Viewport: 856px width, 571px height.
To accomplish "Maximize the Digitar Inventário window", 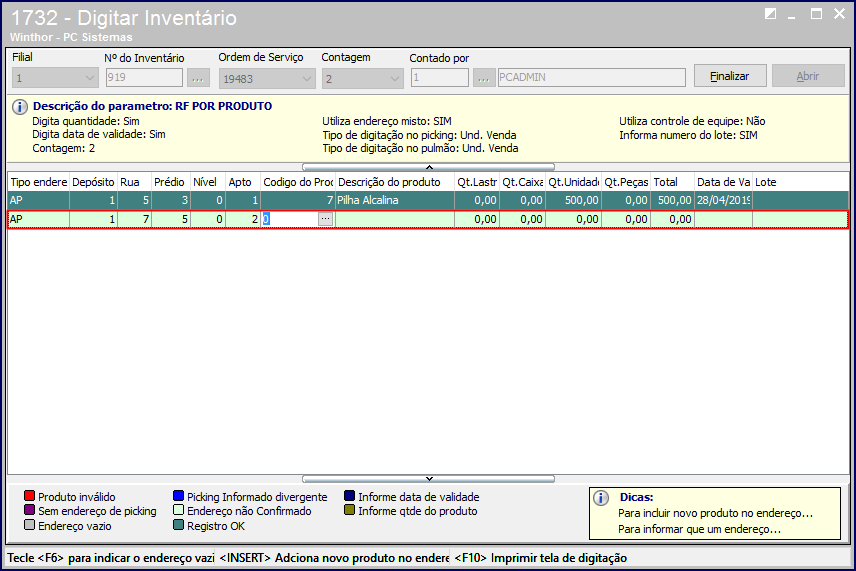I will pos(816,14).
